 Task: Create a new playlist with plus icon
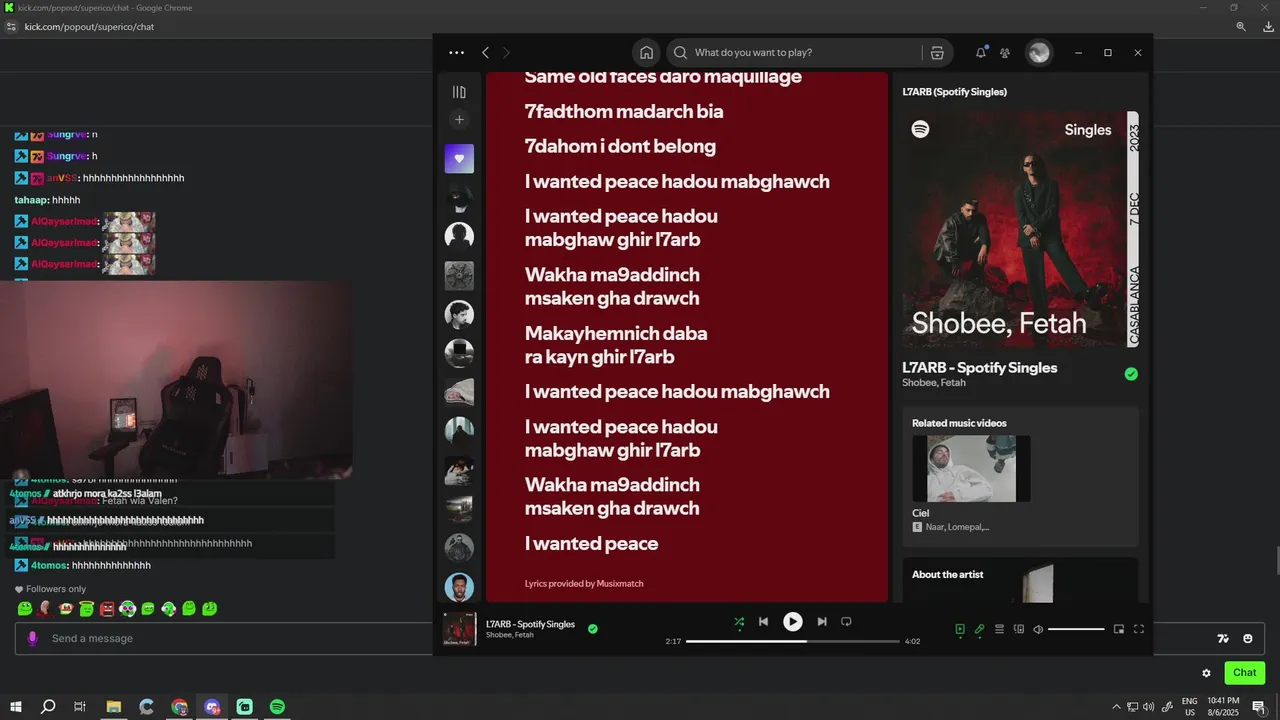pos(459,120)
